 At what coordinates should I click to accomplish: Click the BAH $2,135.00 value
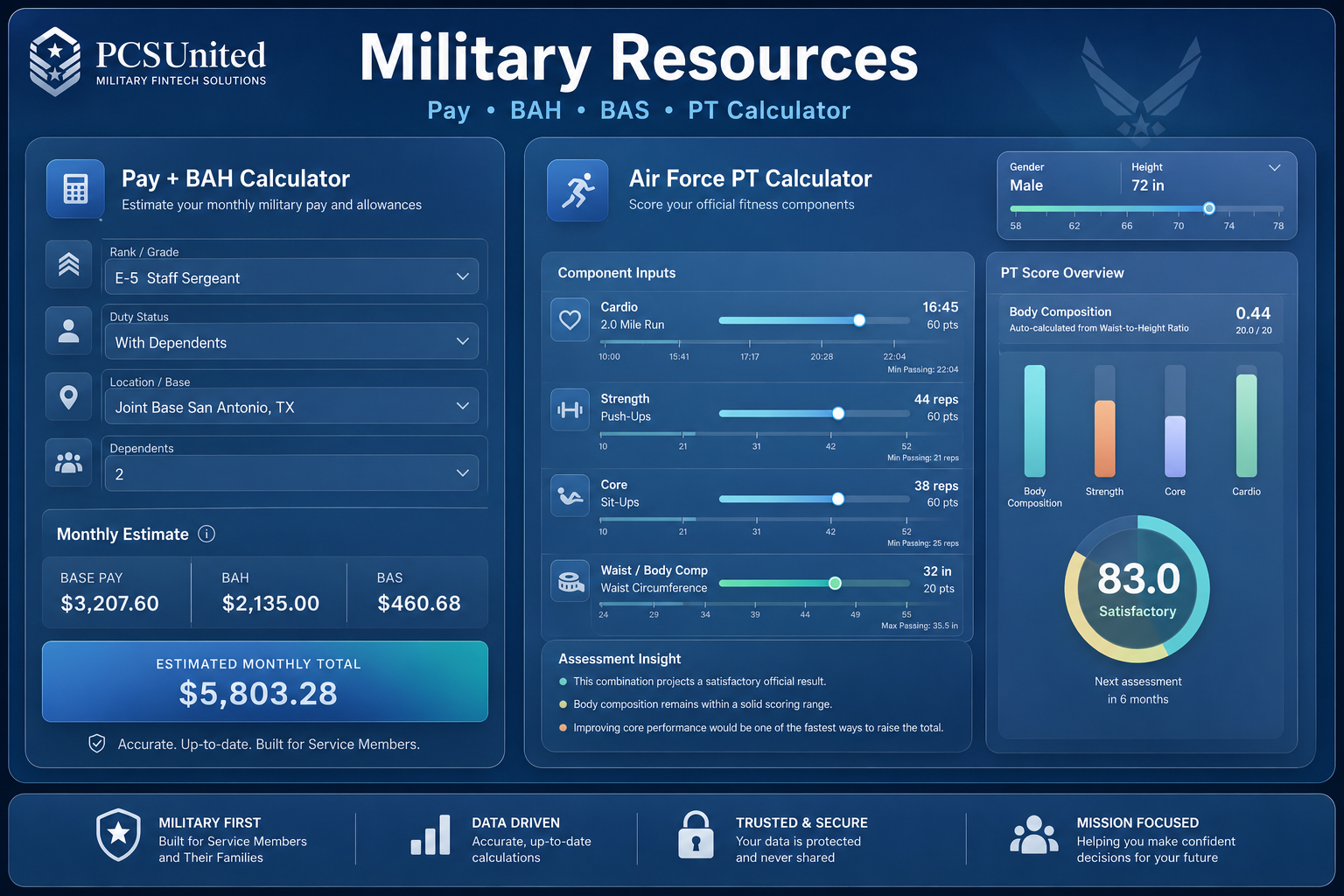(270, 603)
